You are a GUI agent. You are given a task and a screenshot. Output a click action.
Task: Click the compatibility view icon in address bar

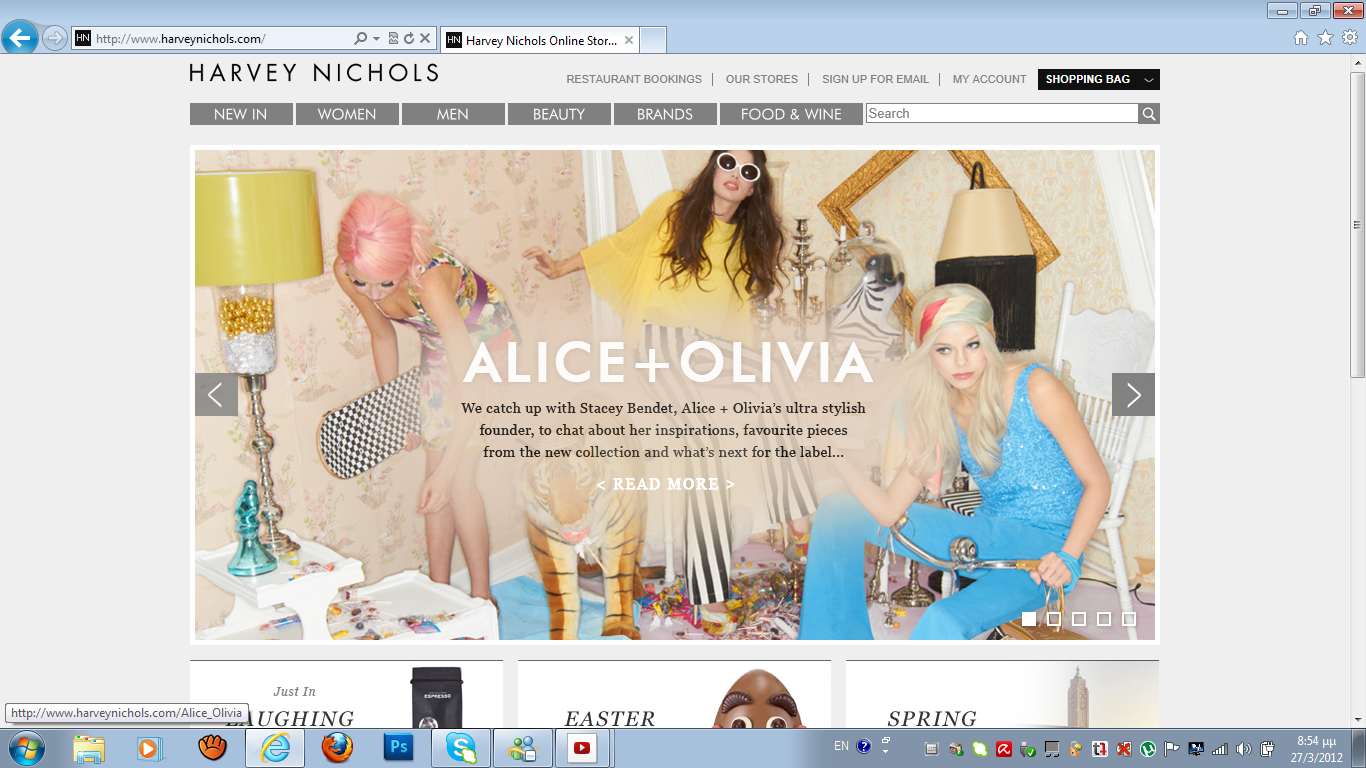pos(393,39)
